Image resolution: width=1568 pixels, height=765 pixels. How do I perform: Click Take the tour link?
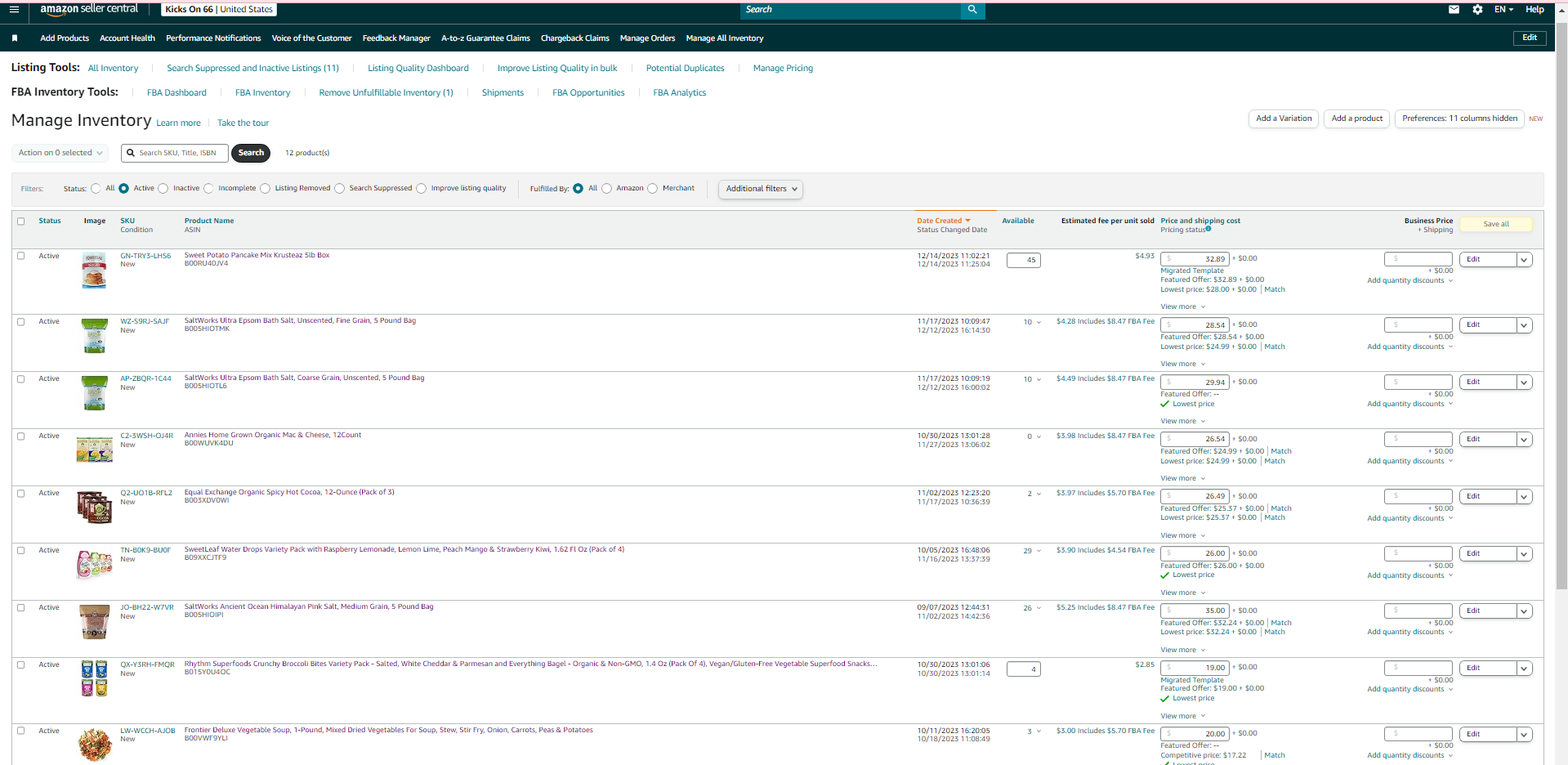[243, 123]
